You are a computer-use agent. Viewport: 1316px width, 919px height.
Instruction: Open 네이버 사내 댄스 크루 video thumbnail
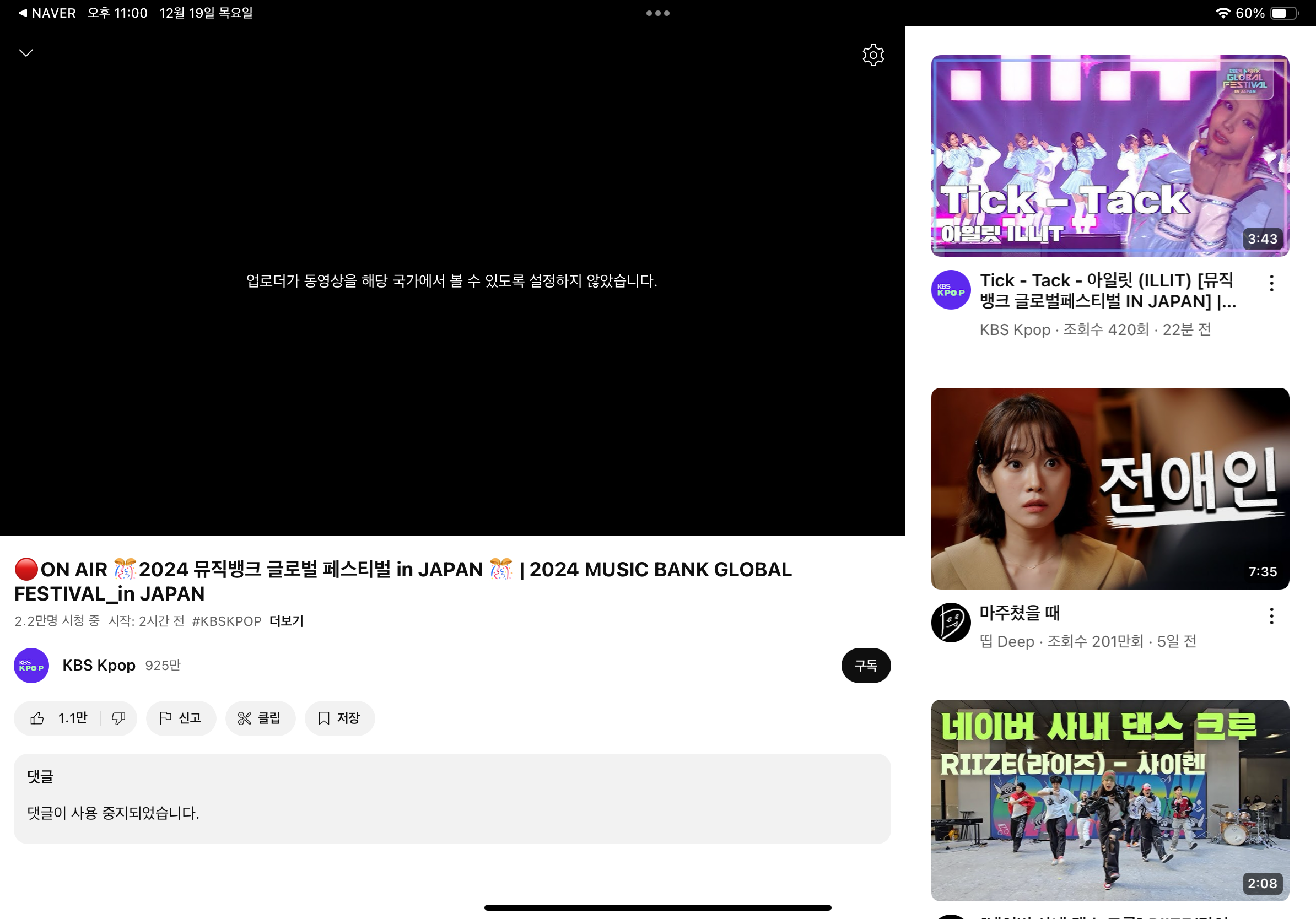1110,801
